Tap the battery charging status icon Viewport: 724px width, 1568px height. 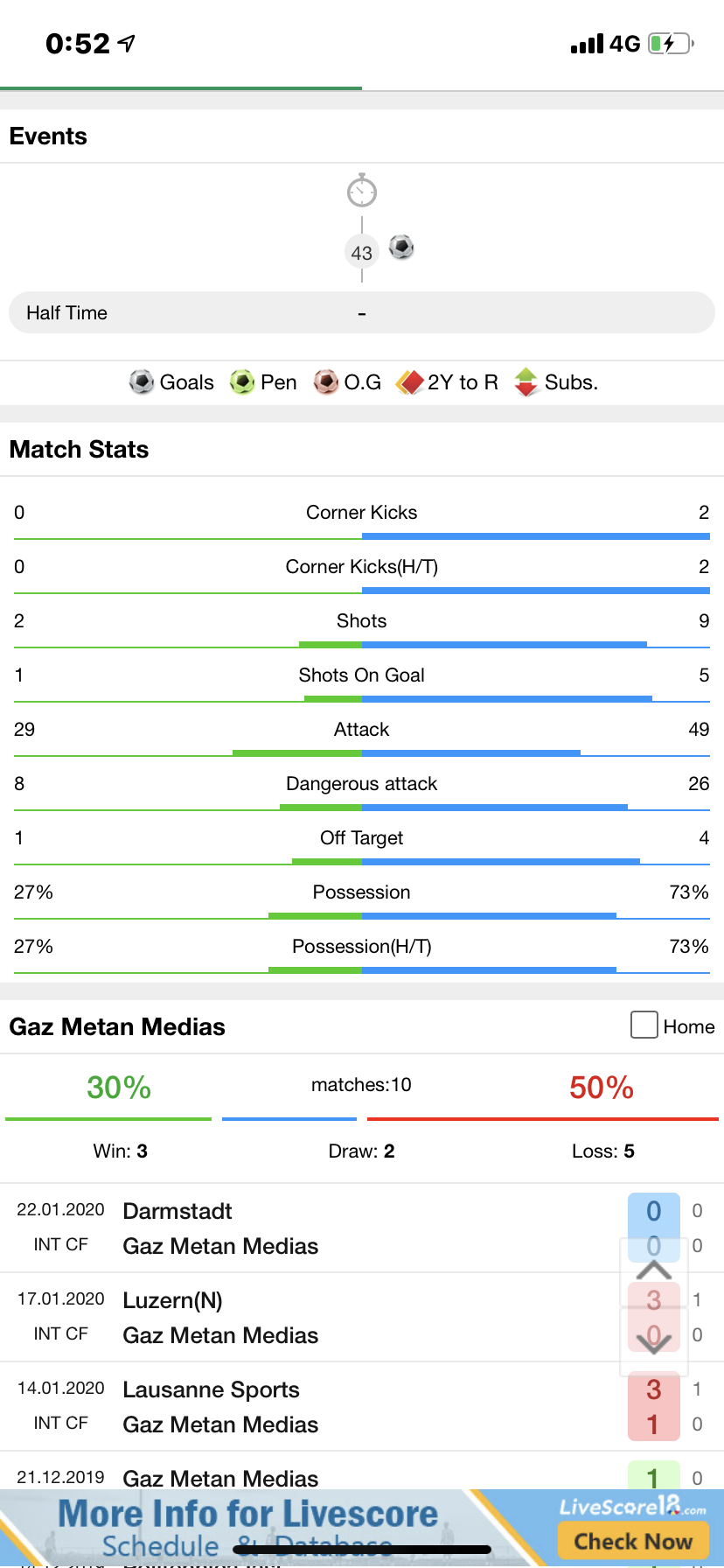pos(670,44)
